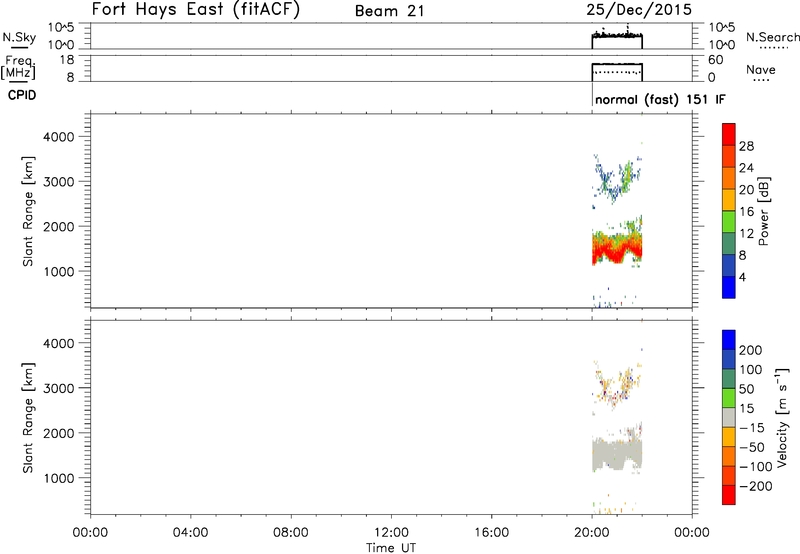Screen dimensions: 800x554
Task: Click the 'Fort Hays East (fitACF)' title
Action: point(195,9)
